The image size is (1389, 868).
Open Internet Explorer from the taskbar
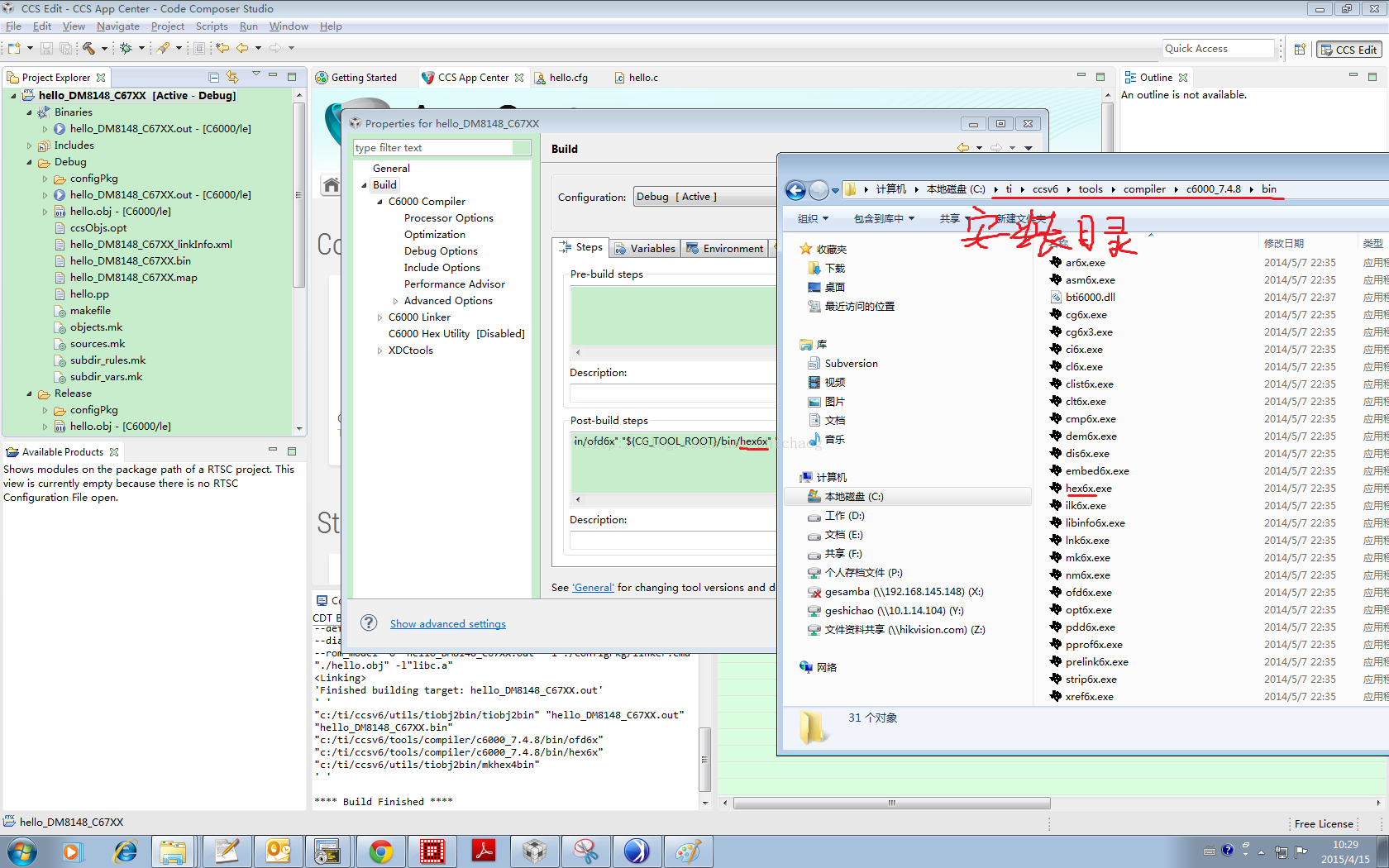click(x=125, y=851)
